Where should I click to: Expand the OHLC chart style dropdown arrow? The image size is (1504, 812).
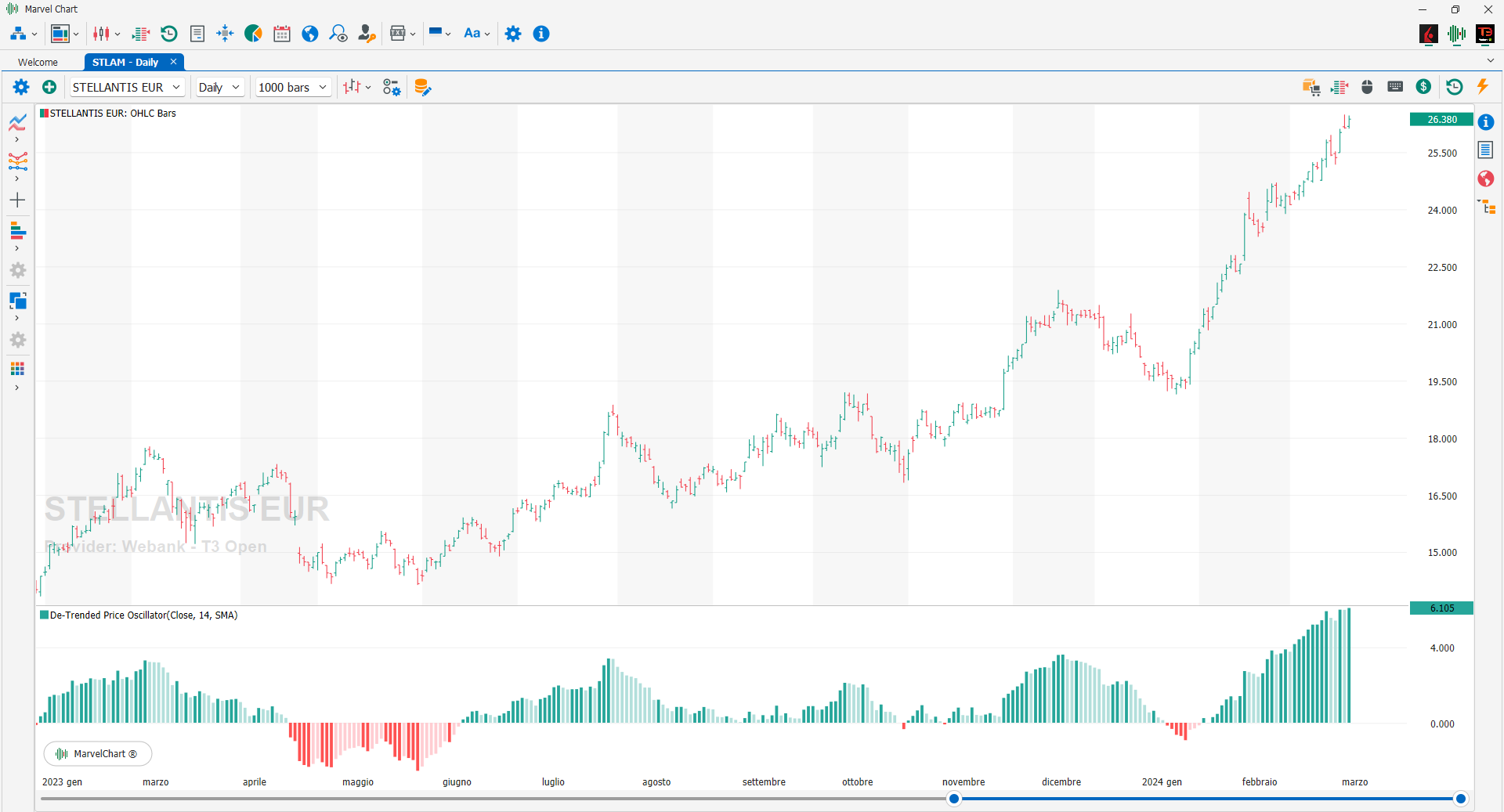[368, 87]
